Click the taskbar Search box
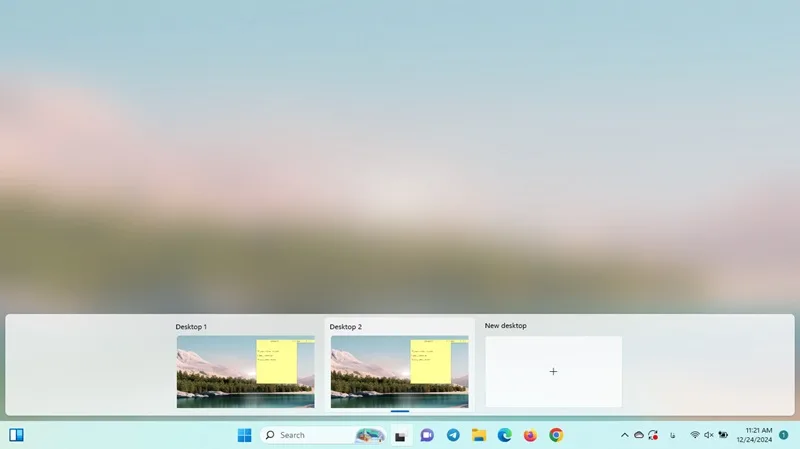 [x=322, y=435]
